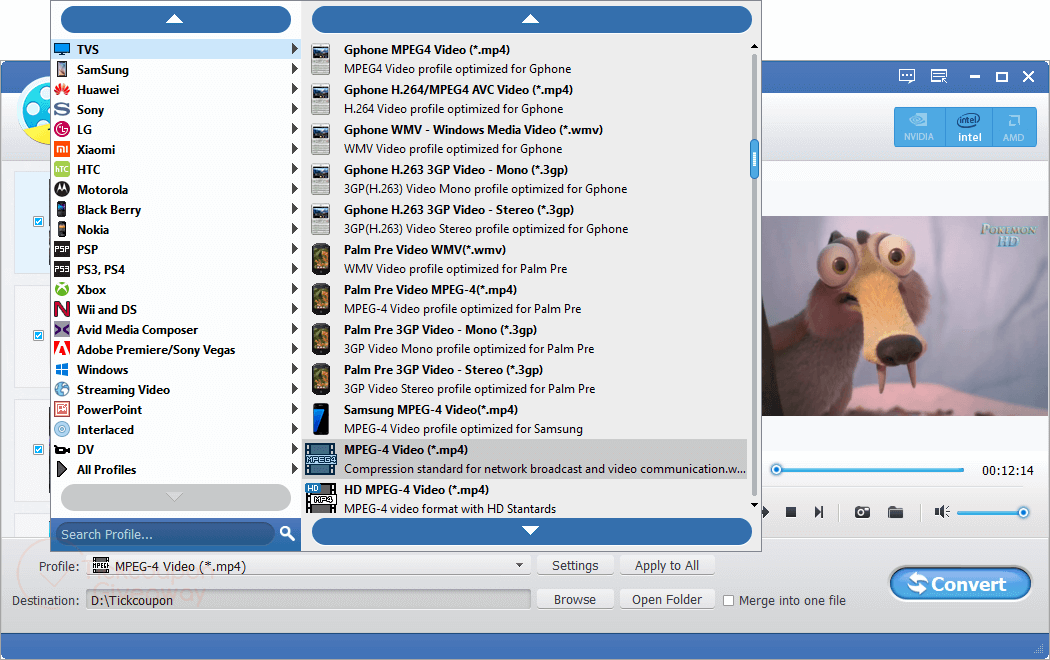Mute the volume speaker icon
The width and height of the screenshot is (1050, 660).
click(942, 512)
